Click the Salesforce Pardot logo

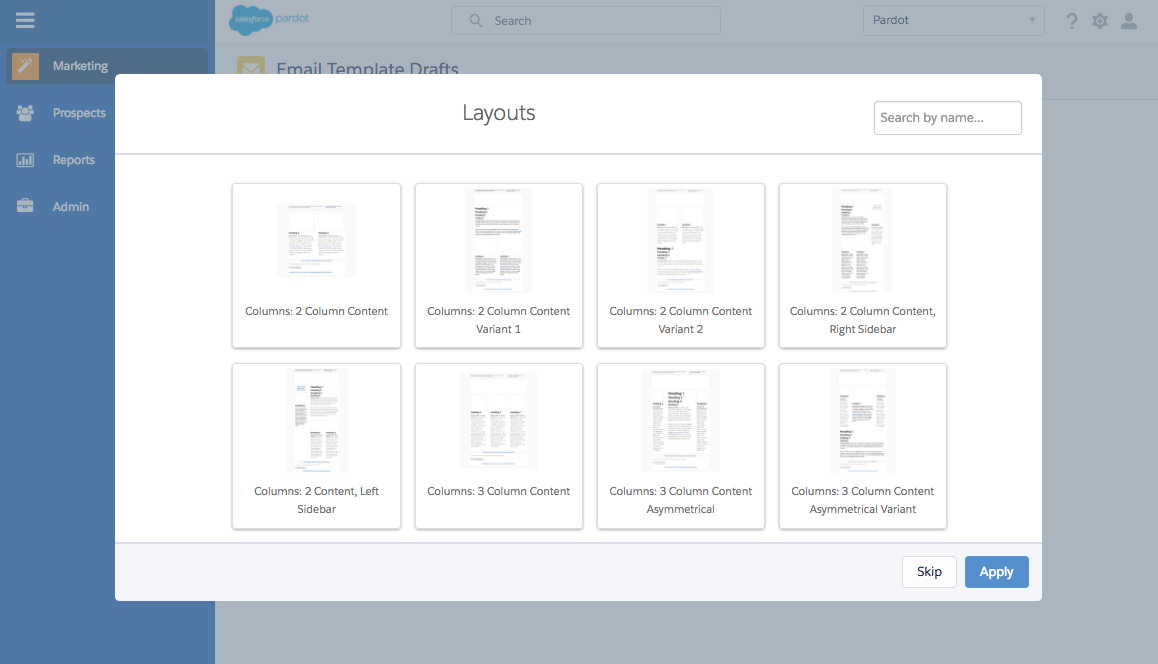click(x=268, y=20)
